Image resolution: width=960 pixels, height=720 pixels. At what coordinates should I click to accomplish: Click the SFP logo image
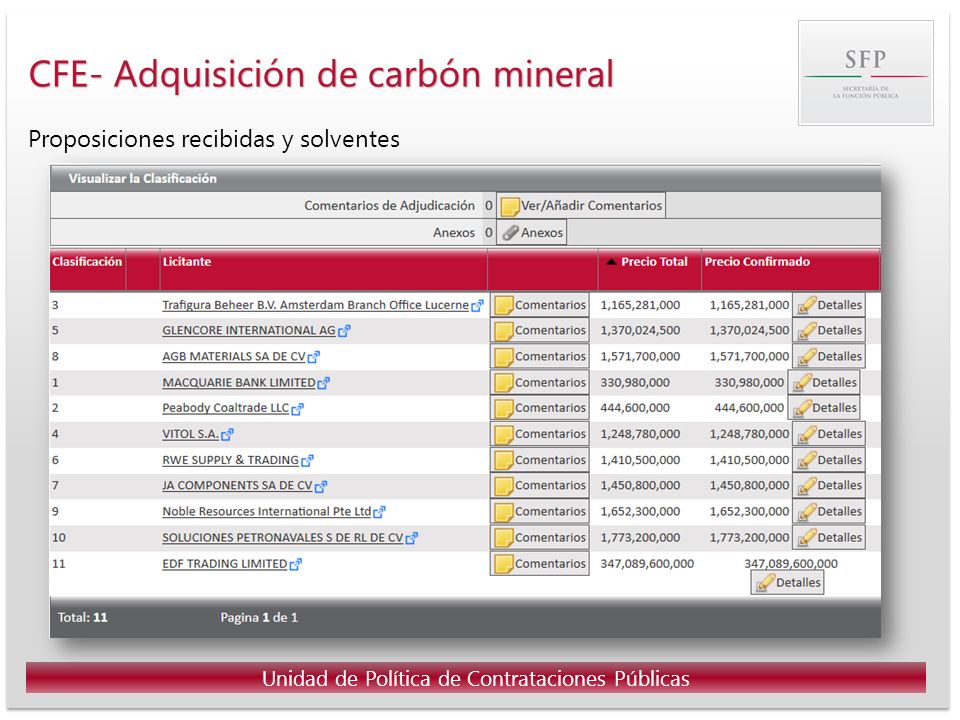pos(866,73)
